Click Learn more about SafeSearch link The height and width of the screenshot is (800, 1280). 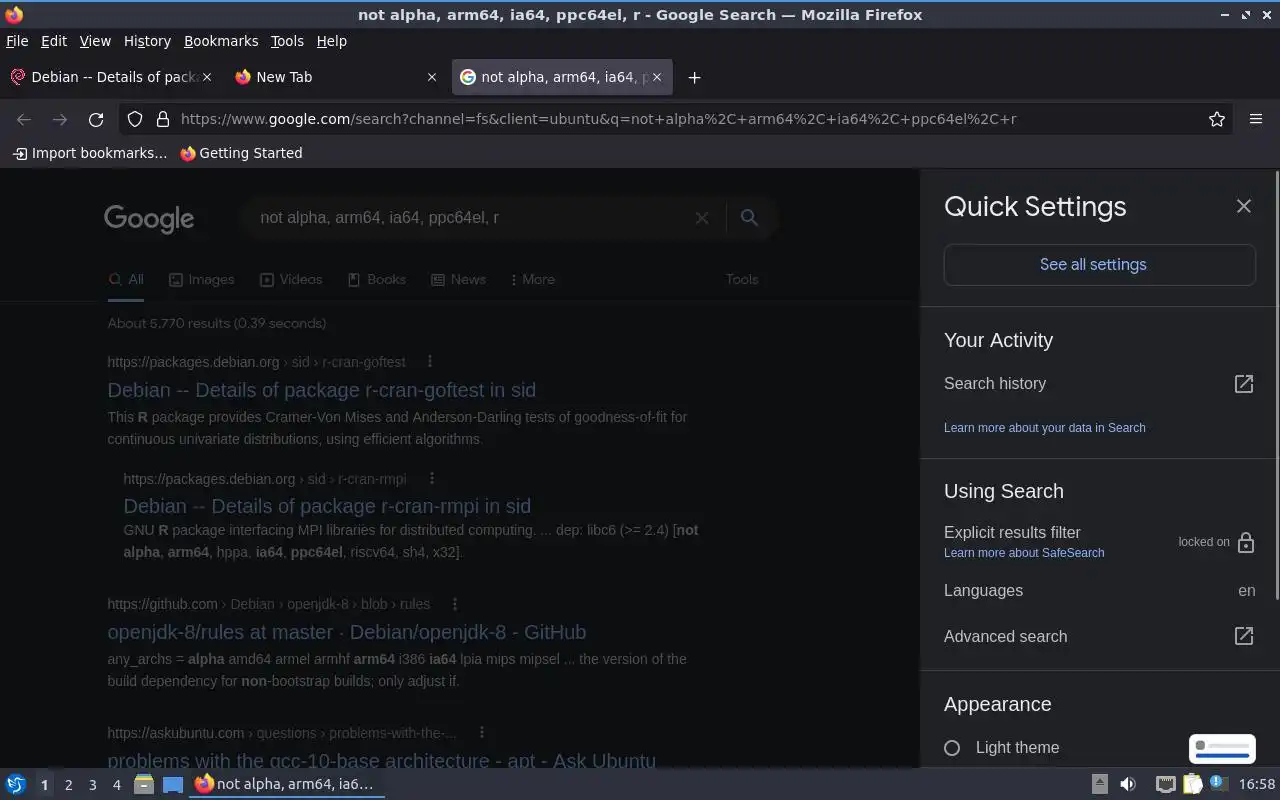pos(1024,552)
